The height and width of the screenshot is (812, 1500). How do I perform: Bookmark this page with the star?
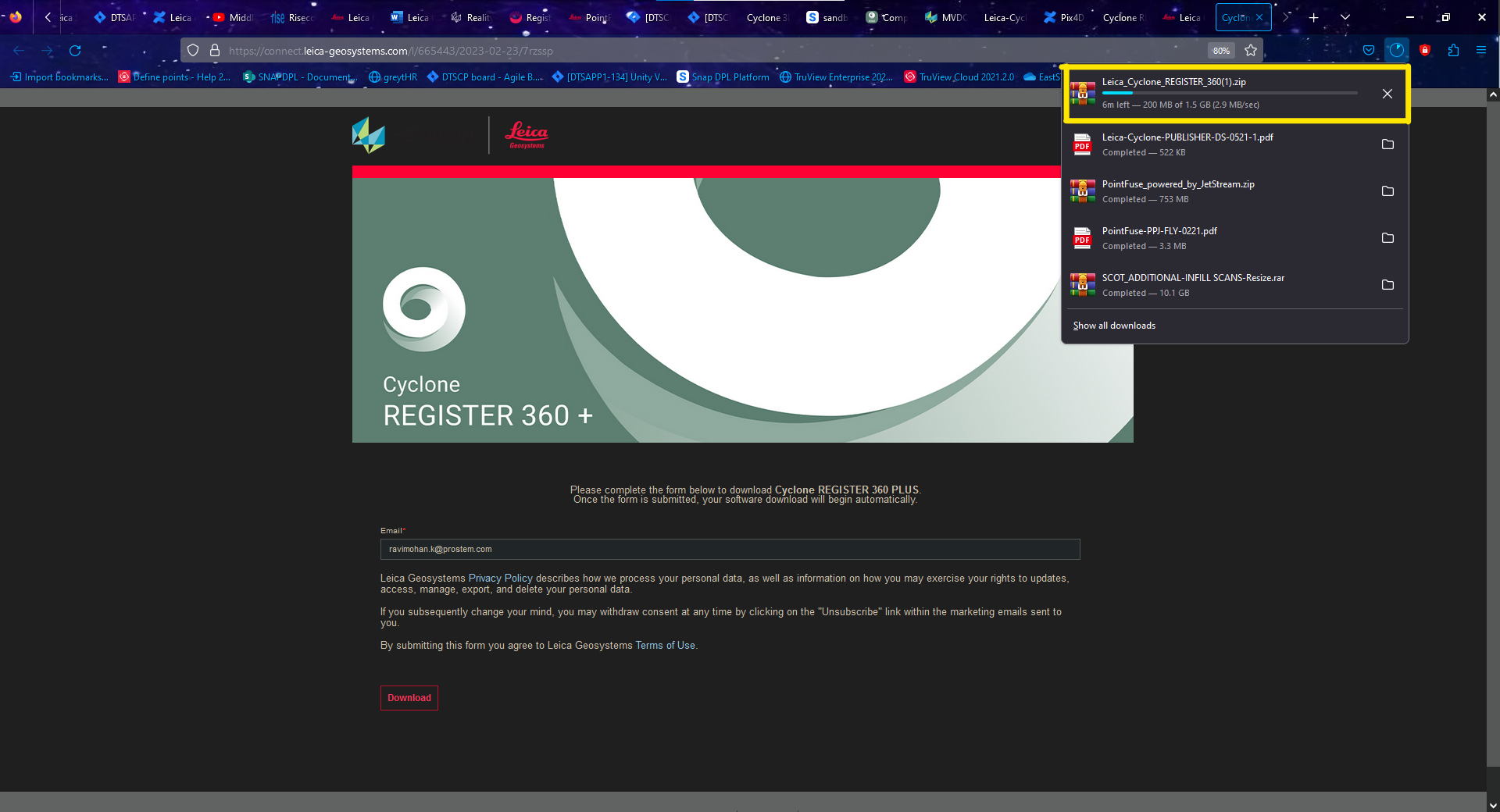[1251, 51]
